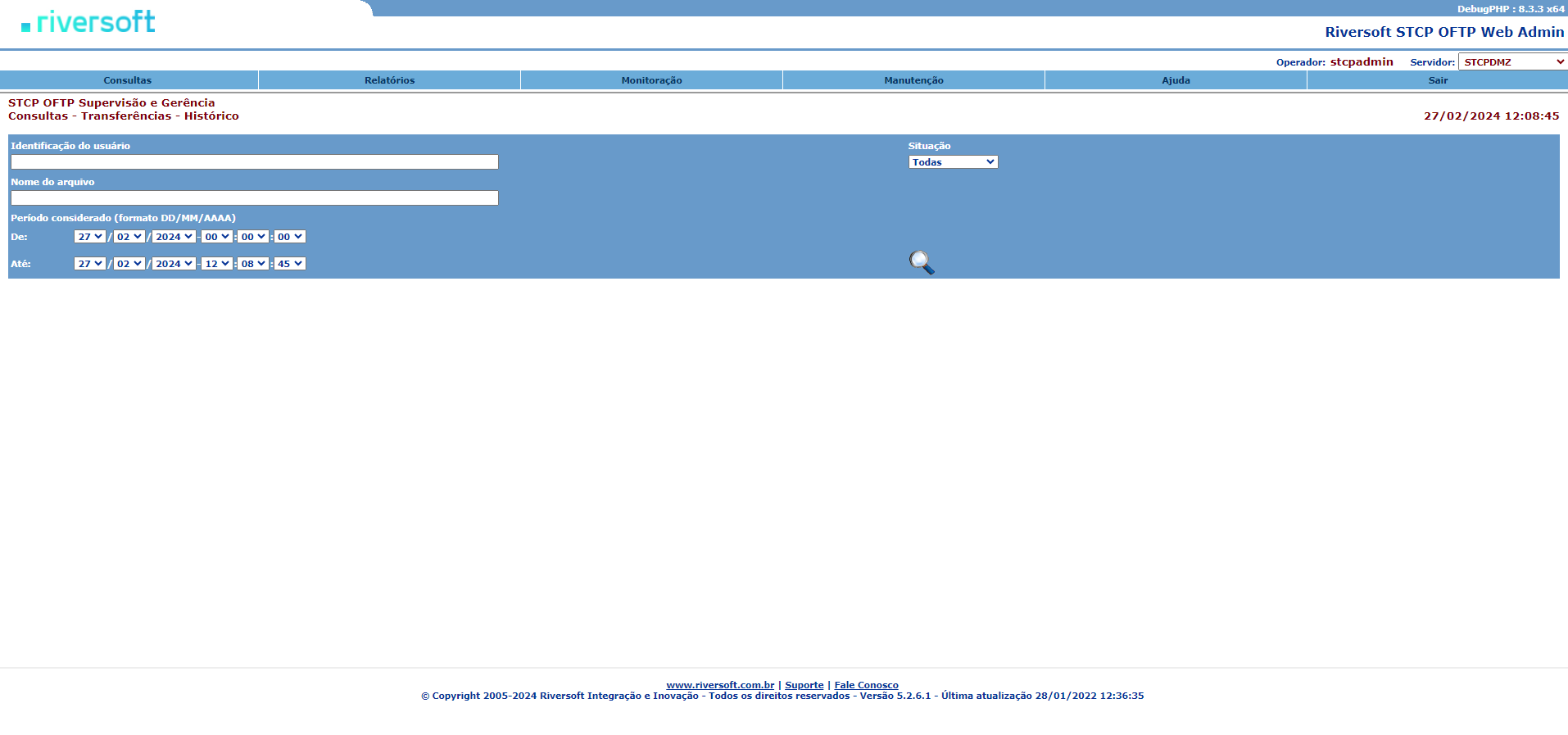Click the Riversoft logo
Image resolution: width=1568 pixels, height=735 pixels.
tap(88, 22)
